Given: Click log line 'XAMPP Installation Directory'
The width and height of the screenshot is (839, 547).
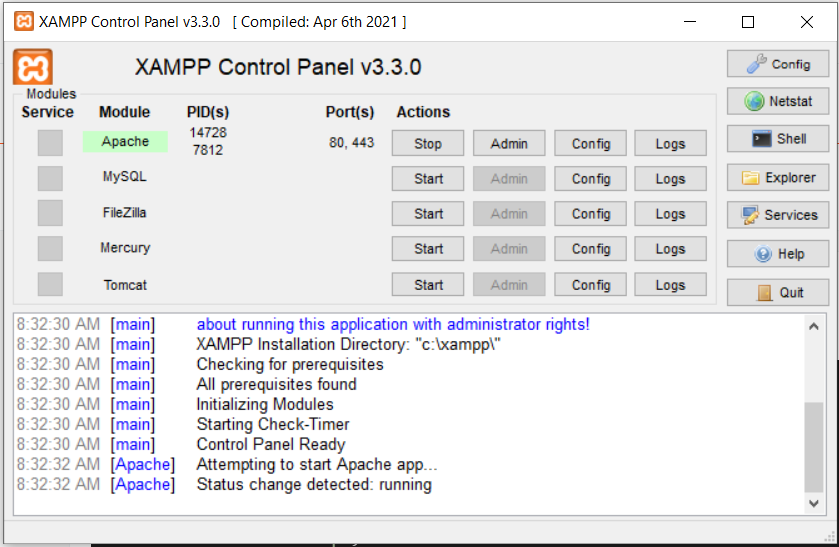Looking at the screenshot, I should (348, 344).
